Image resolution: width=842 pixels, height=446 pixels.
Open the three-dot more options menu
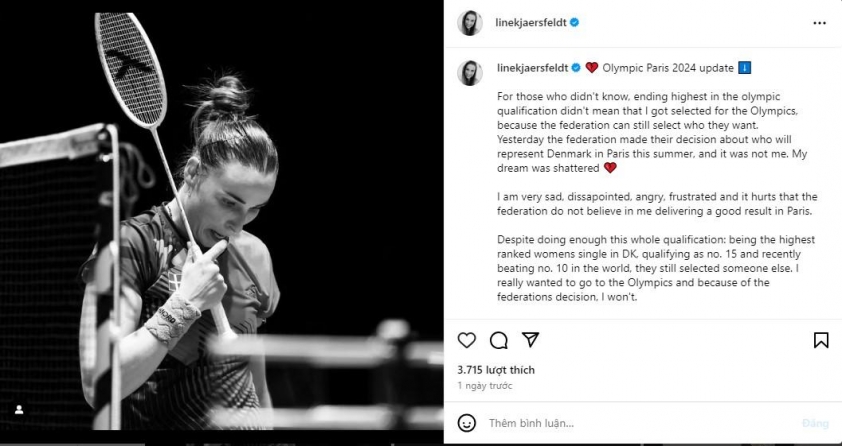[x=819, y=23]
